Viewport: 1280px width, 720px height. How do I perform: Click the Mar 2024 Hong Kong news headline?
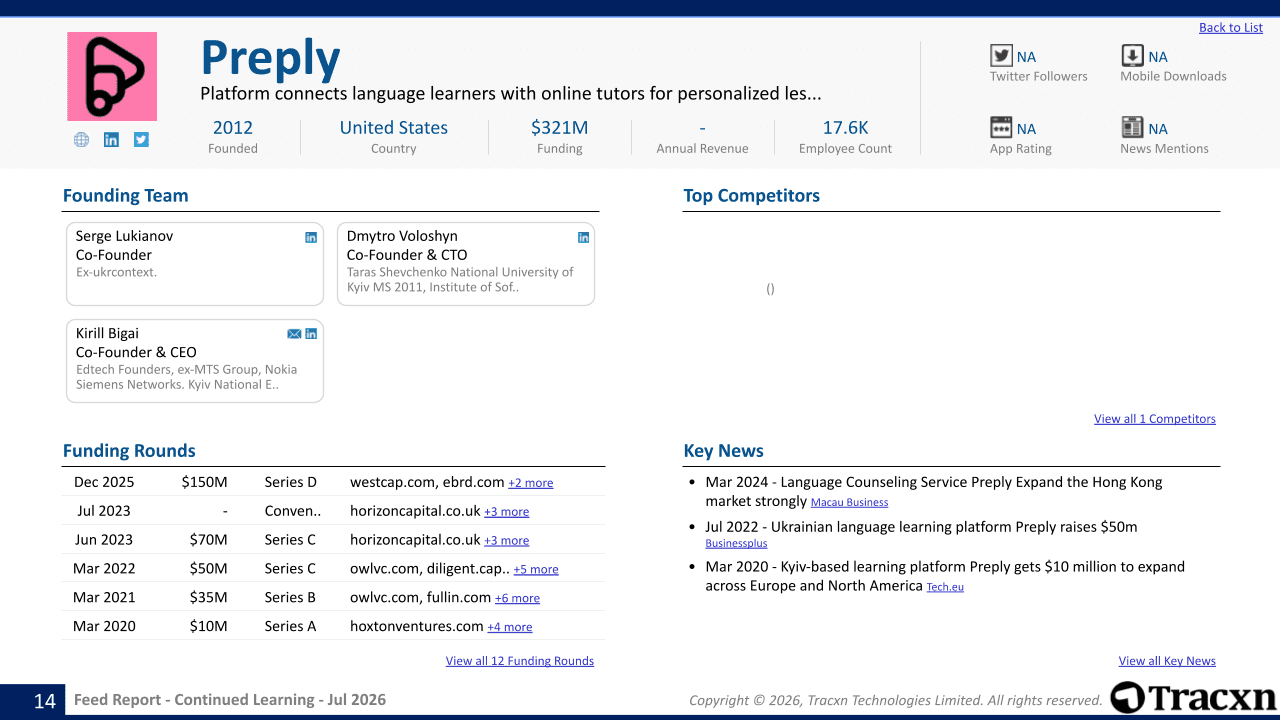934,491
